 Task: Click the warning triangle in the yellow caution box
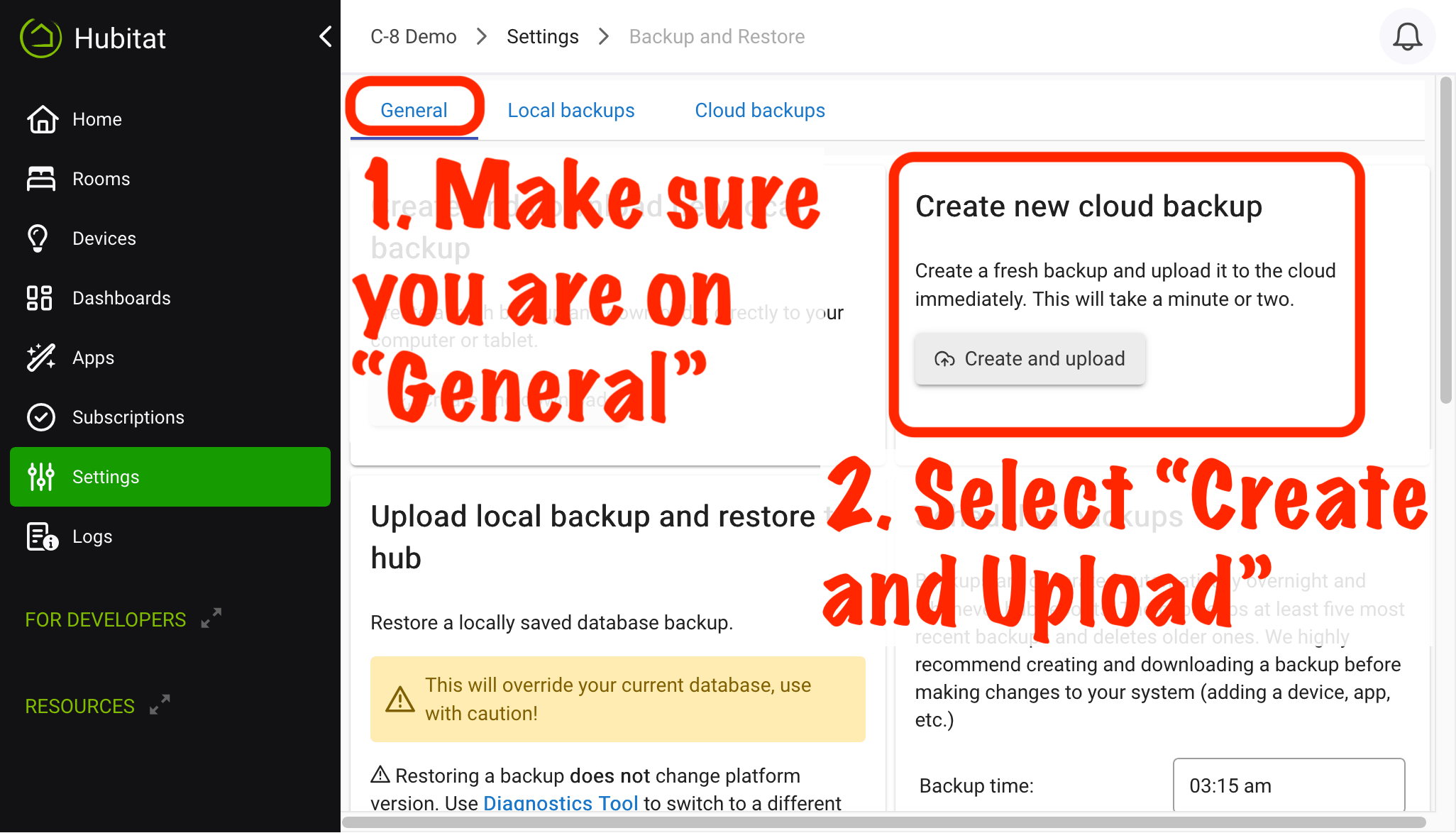tap(400, 699)
